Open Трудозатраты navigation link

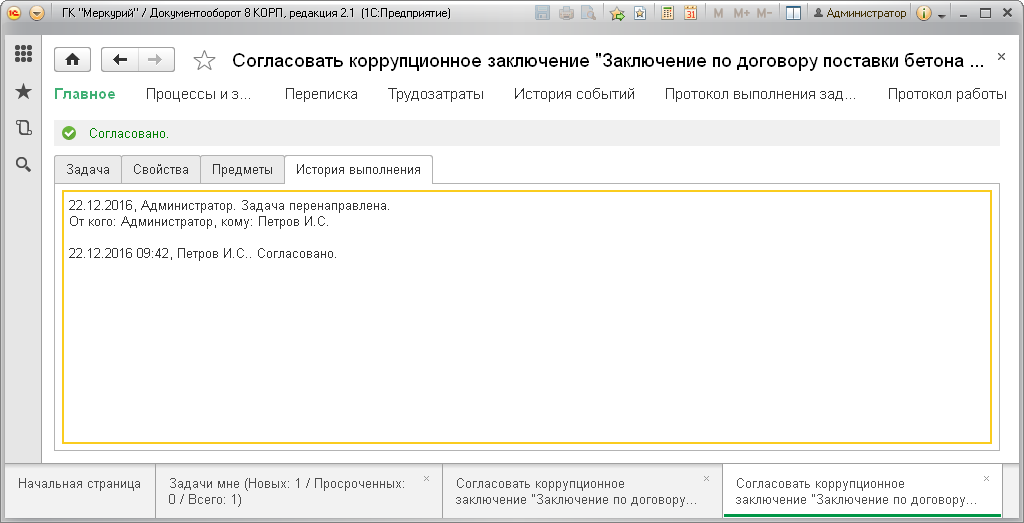tap(436, 94)
